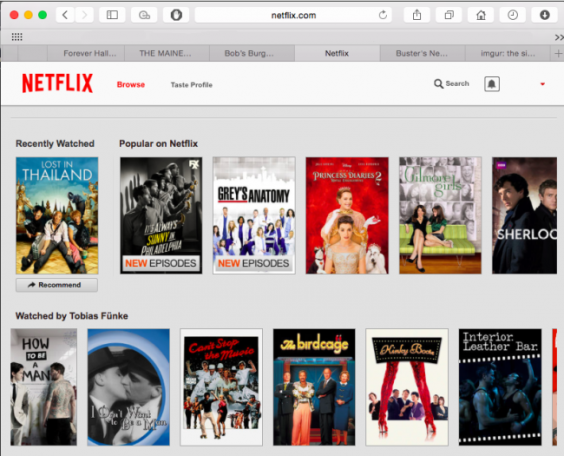This screenshot has height=456, width=564.
Task: Open I Don't Want to Be a Man poster
Action: click(128, 387)
